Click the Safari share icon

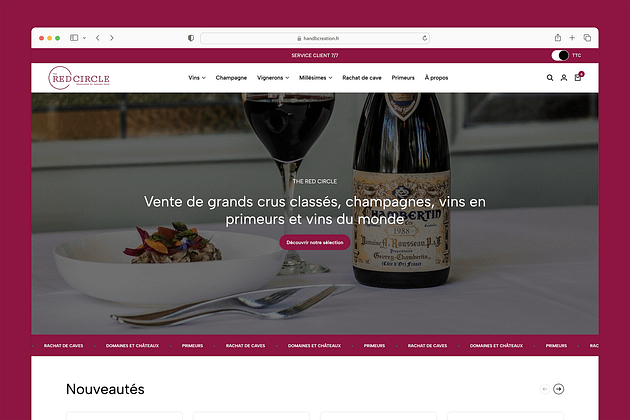558,38
